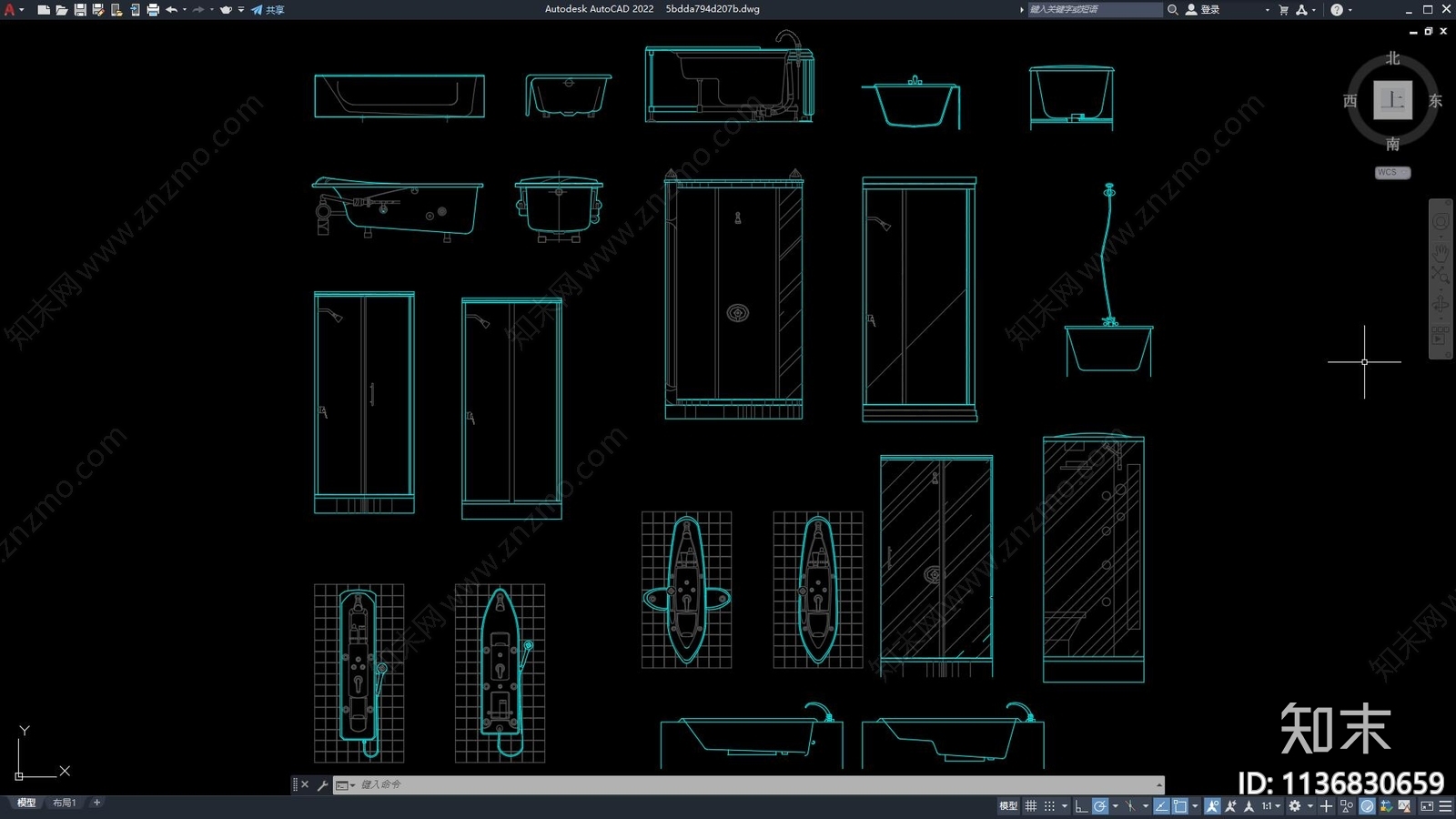Screen dimensions: 1456x819
Task: Open status bar customization menu icon
Action: click(1445, 806)
